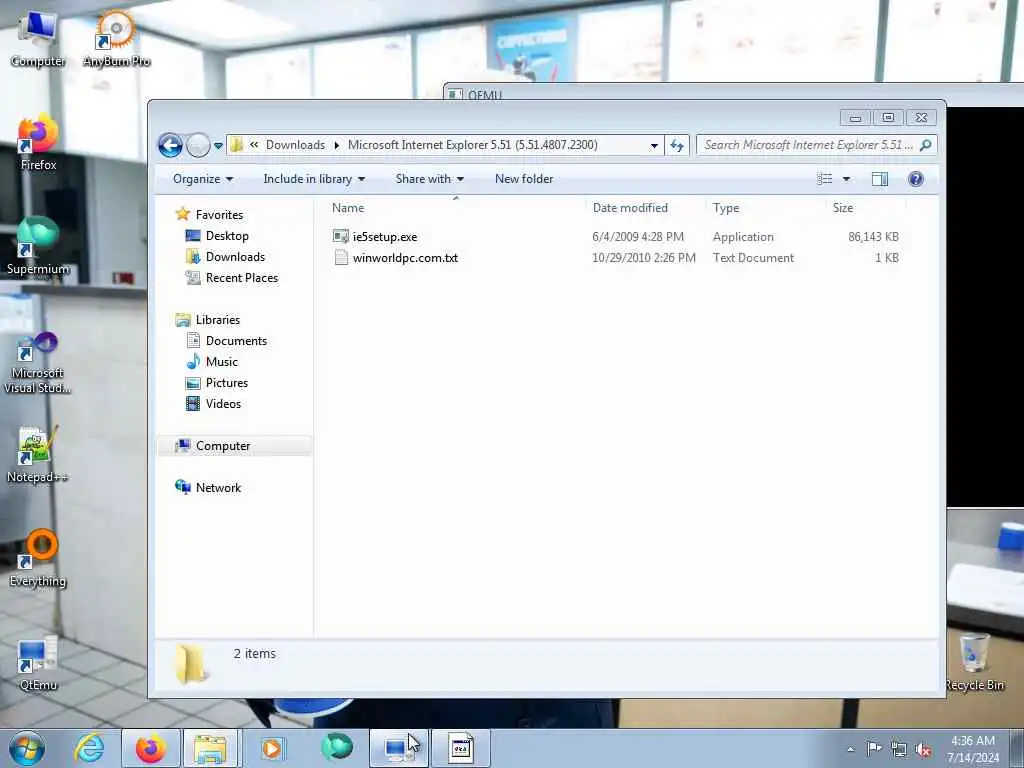
Task: Open Supermium from the taskbar
Action: [x=337, y=748]
